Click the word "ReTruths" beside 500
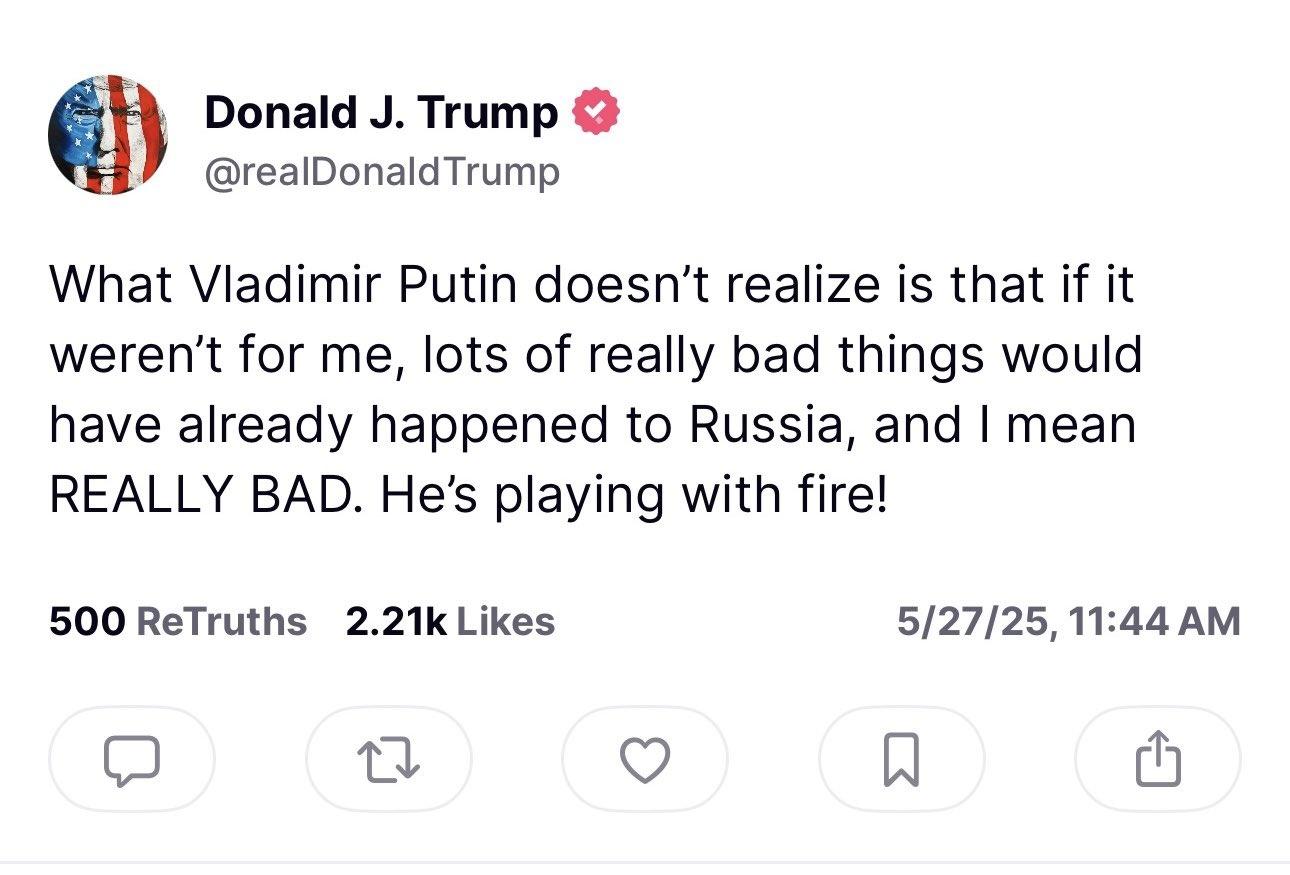Viewport: 1290px width, 875px height. point(220,621)
